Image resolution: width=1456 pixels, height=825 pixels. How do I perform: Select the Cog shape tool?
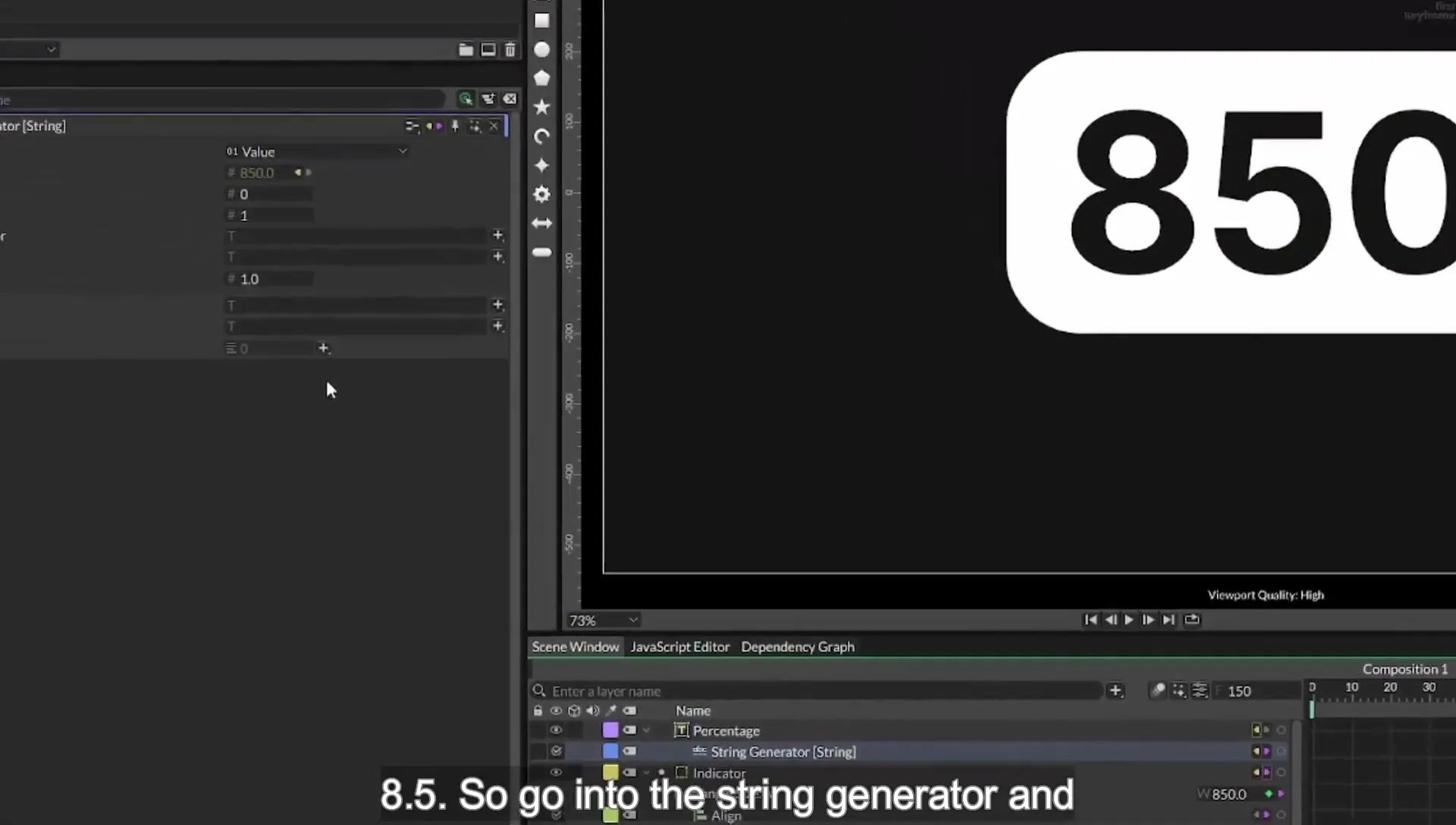(x=541, y=194)
